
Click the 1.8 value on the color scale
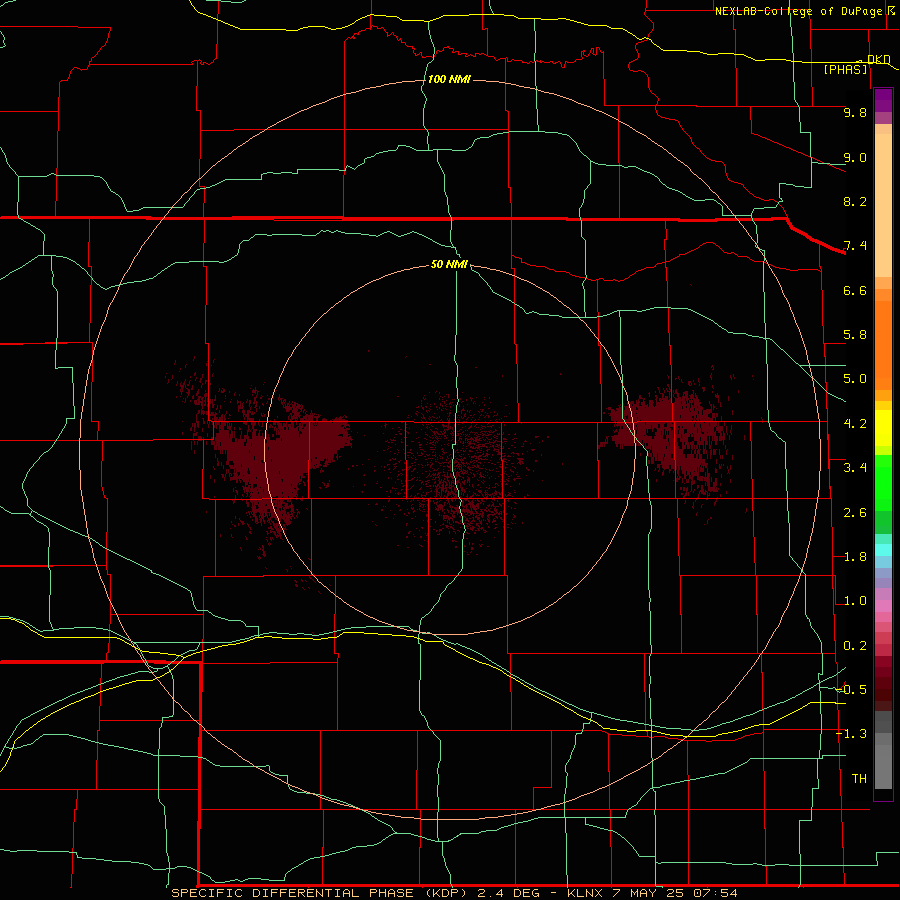pyautogui.click(x=855, y=557)
